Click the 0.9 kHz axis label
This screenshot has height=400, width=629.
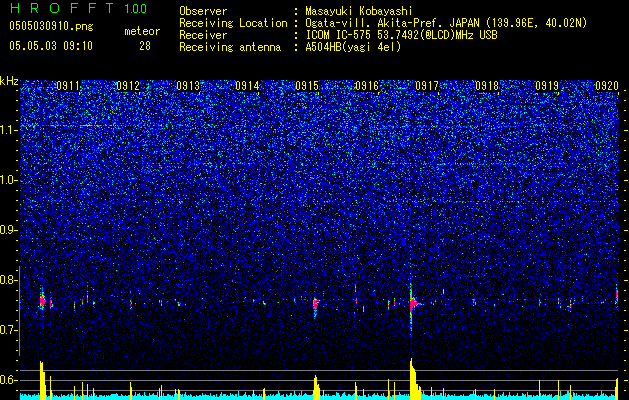click(9, 230)
